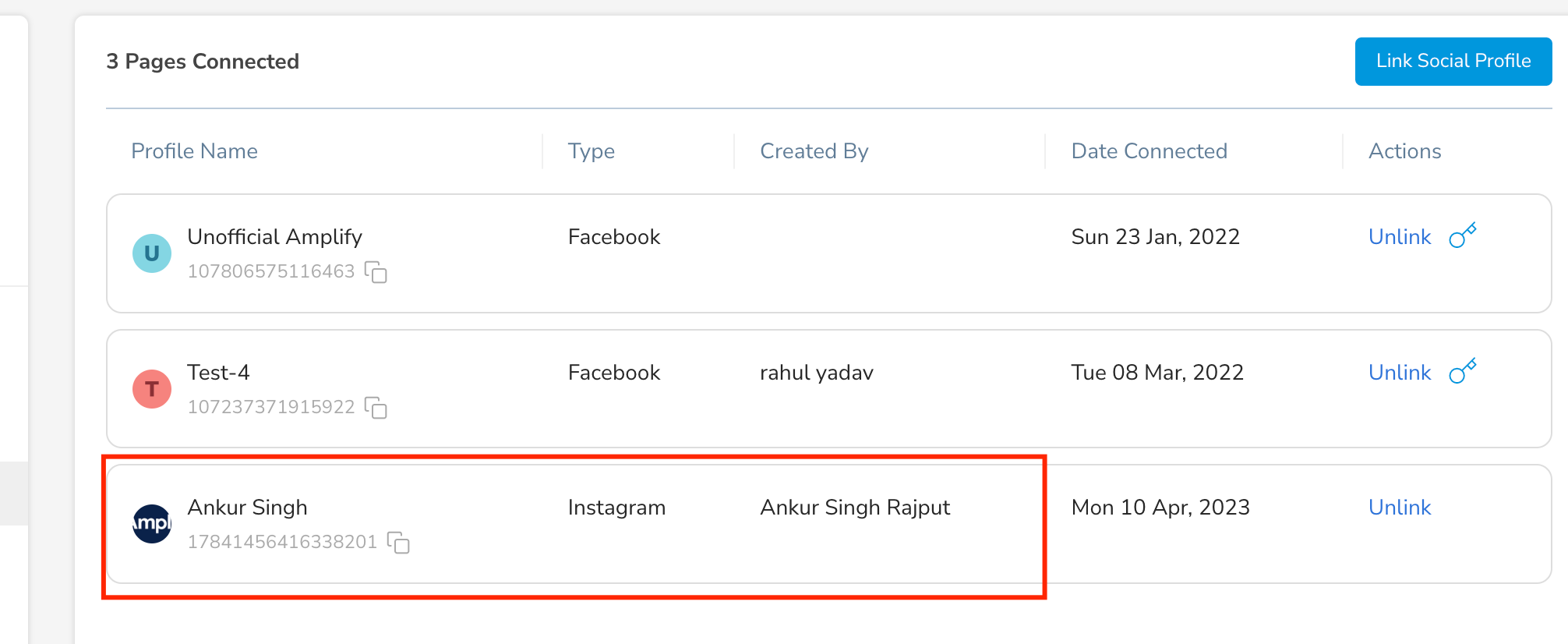Unlink the Unofficial Amplify profile
1568x644 pixels.
1400,237
